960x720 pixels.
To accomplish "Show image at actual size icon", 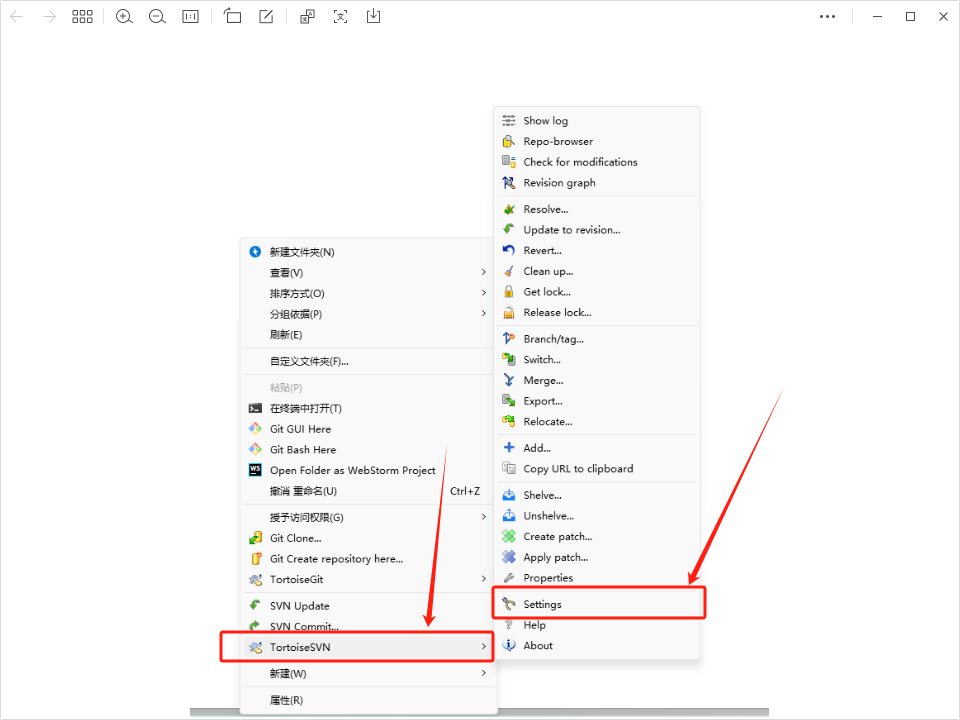I will click(x=190, y=17).
